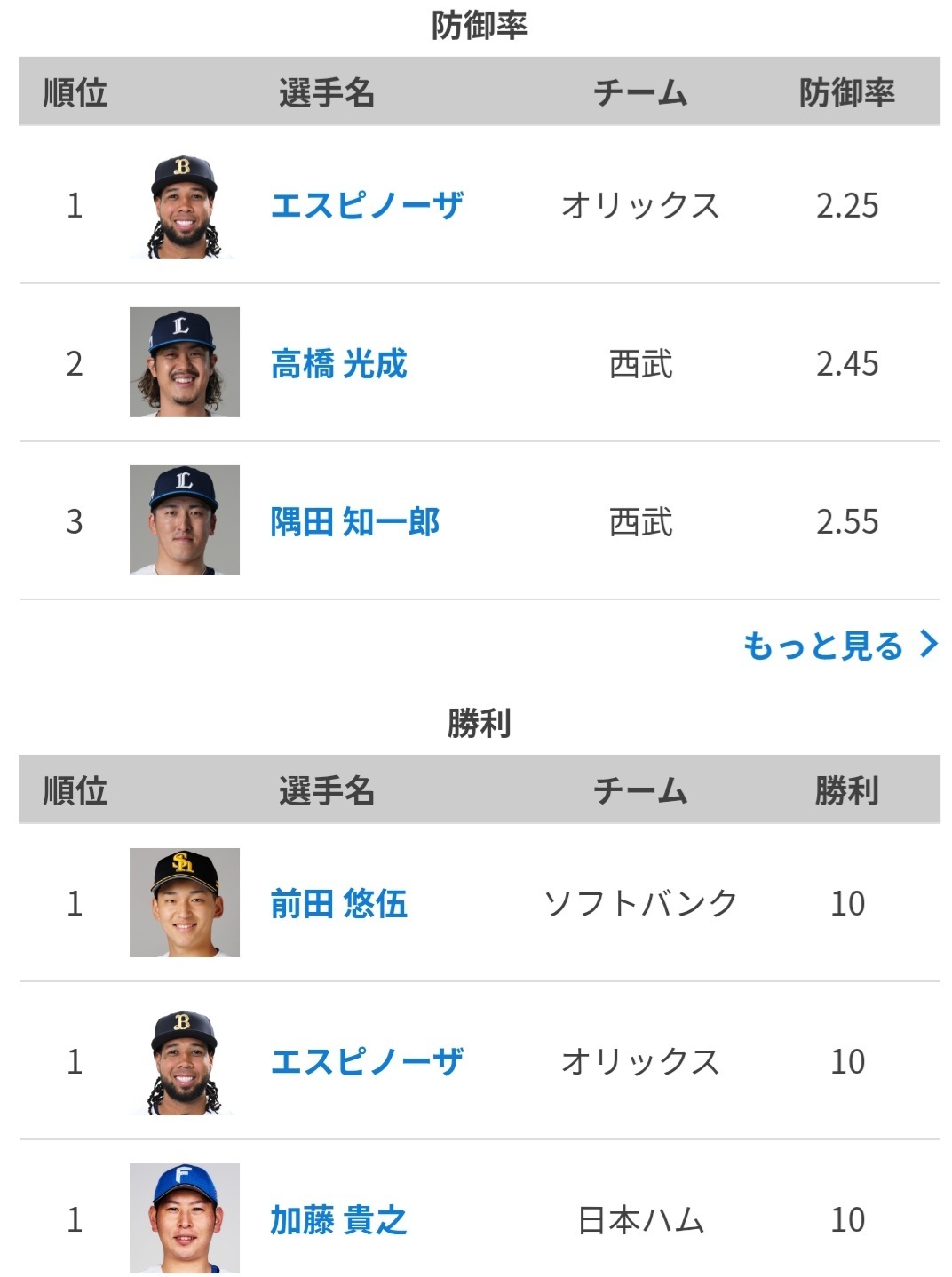The width and height of the screenshot is (952, 1277).
Task: Open Espinoza's link in wins table
Action: pyautogui.click(x=367, y=1061)
